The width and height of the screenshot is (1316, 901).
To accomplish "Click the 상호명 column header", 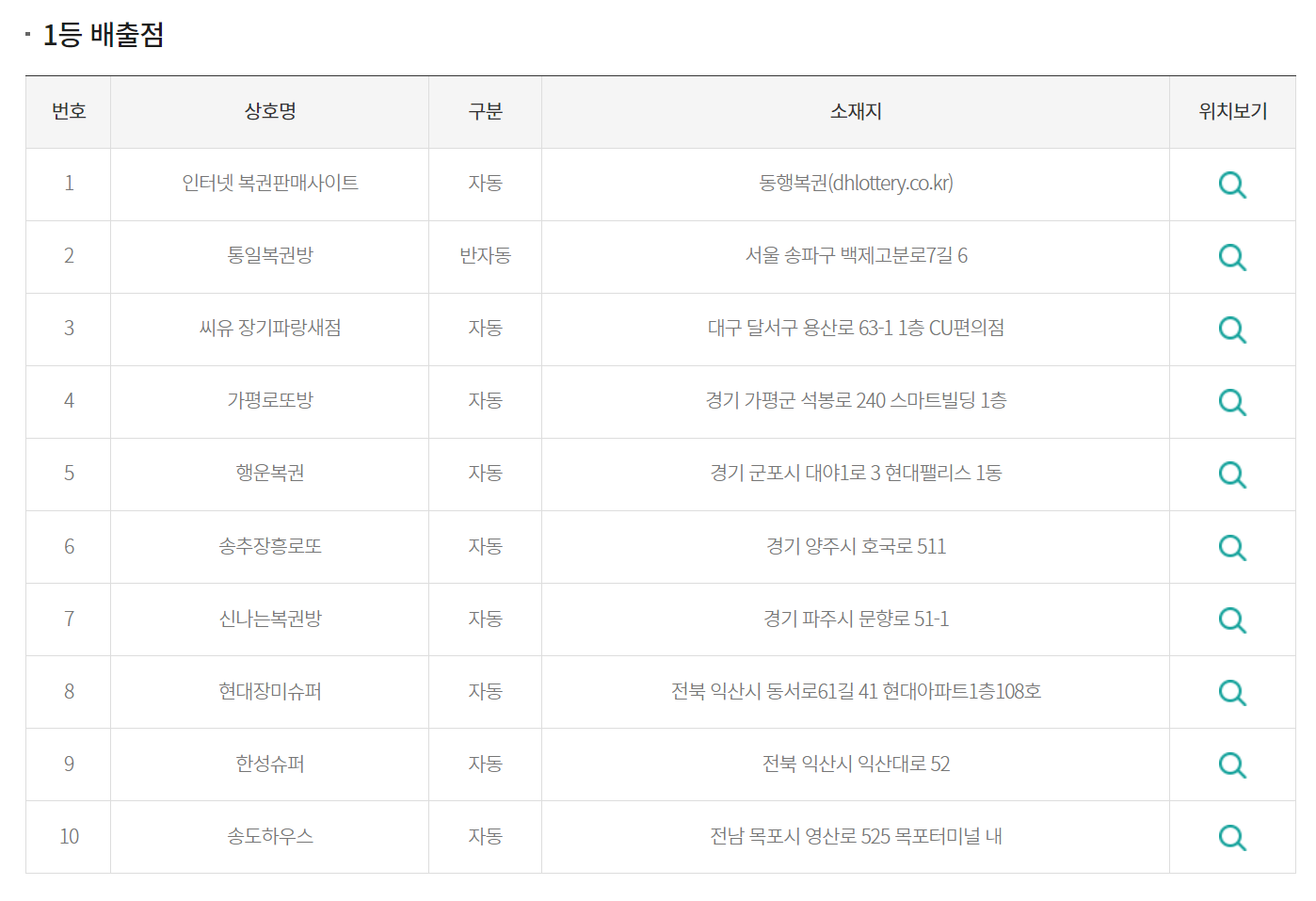I will tap(270, 111).
